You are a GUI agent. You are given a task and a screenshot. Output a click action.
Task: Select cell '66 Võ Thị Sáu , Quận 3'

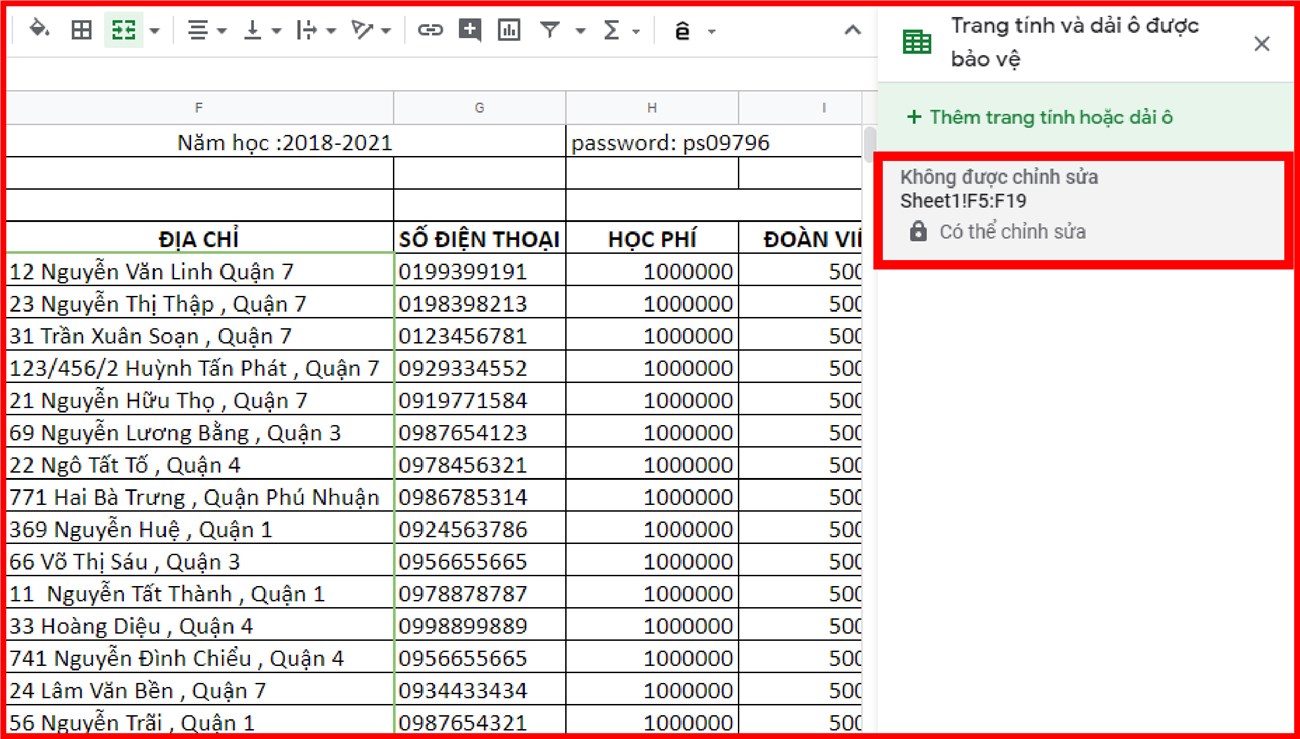[199, 561]
